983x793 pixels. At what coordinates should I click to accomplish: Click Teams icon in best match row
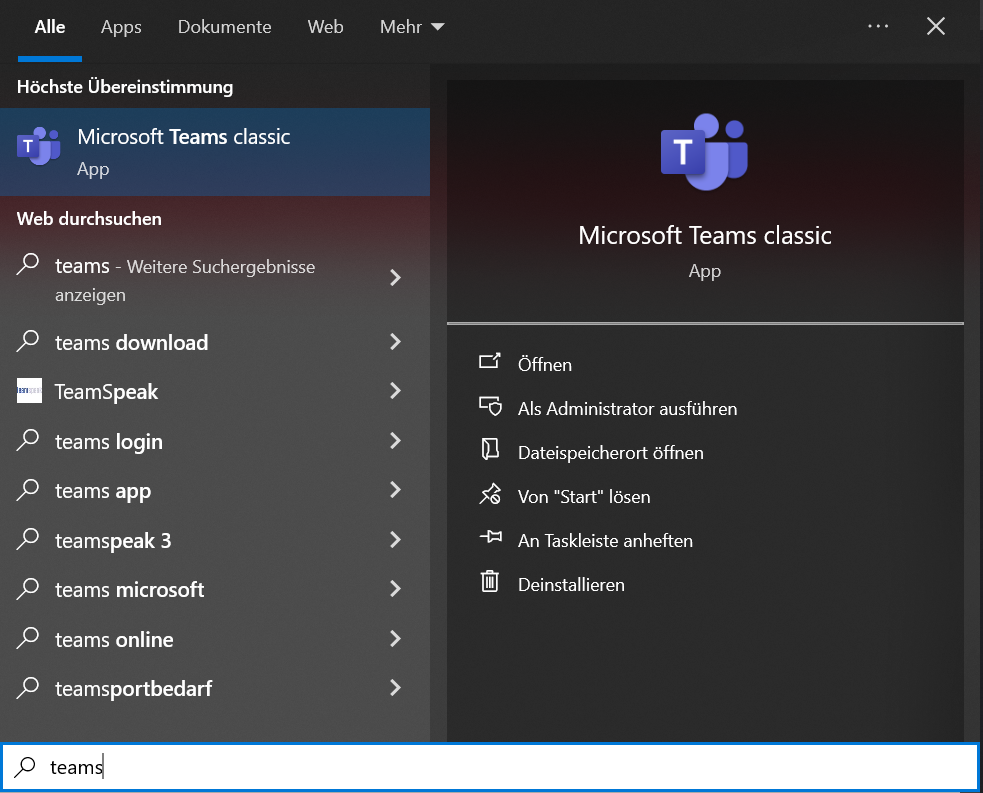click(38, 147)
